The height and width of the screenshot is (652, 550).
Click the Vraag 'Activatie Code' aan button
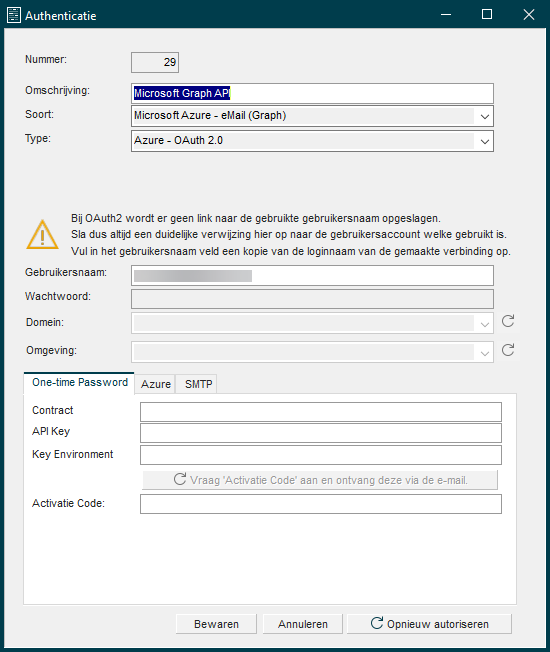click(320, 480)
